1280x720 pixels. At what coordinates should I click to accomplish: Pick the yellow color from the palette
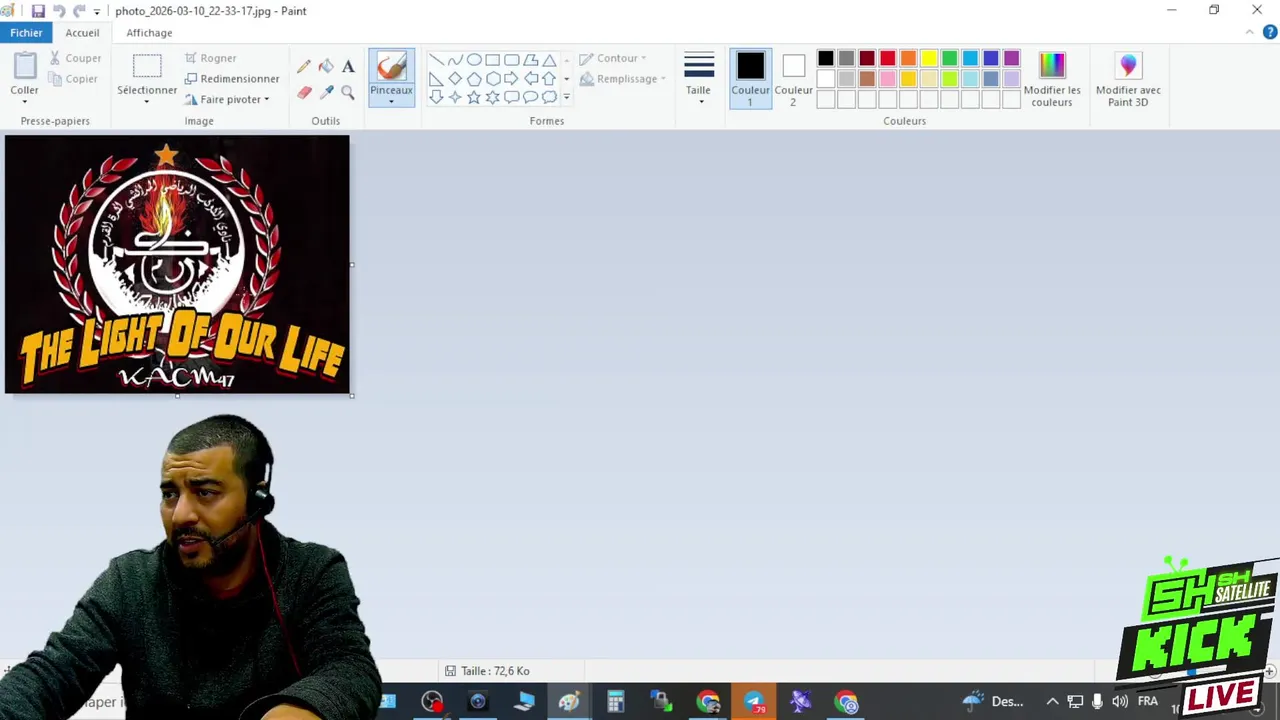point(929,59)
